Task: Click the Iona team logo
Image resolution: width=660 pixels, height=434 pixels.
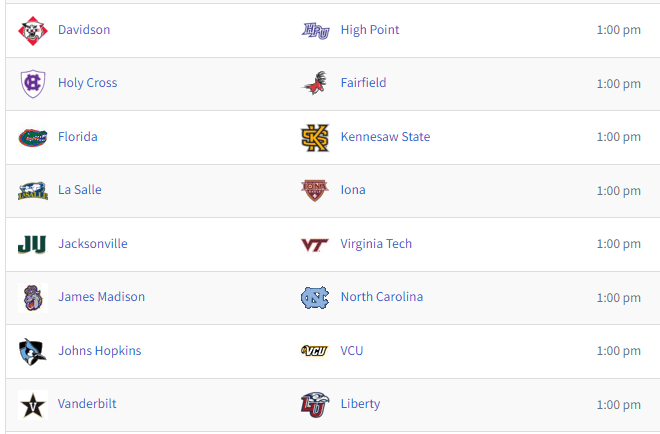Action: tap(315, 191)
